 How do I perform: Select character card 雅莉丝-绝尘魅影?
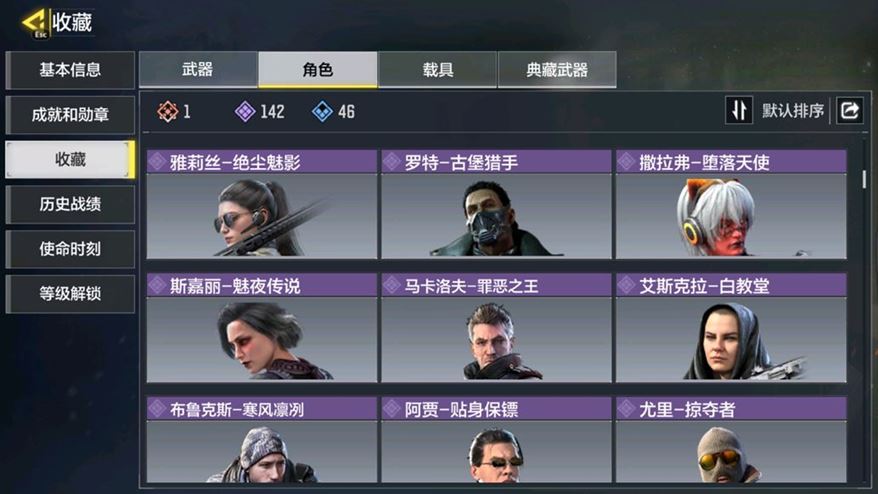pyautogui.click(x=261, y=204)
